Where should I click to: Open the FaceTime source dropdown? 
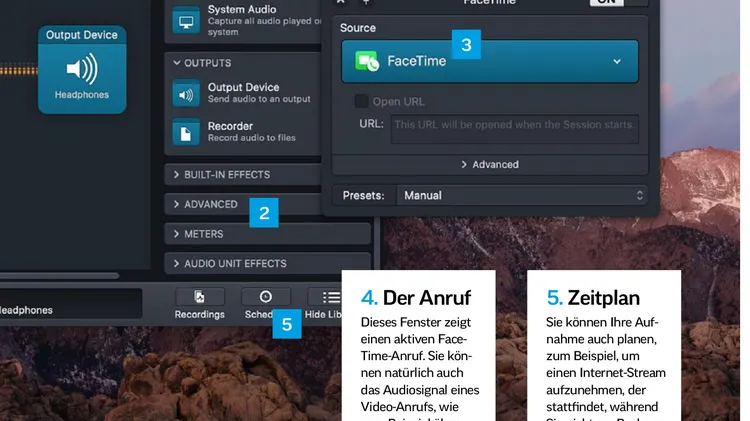coord(490,61)
